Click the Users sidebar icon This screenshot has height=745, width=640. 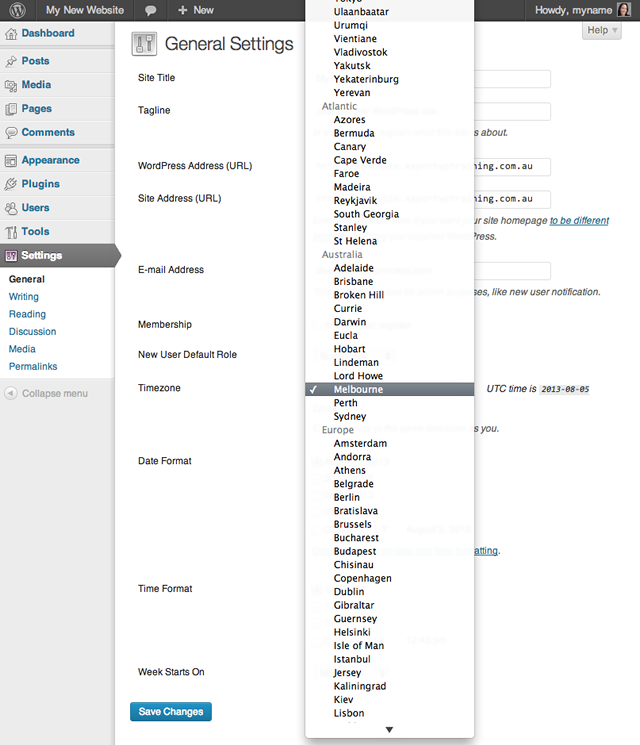click(11, 208)
